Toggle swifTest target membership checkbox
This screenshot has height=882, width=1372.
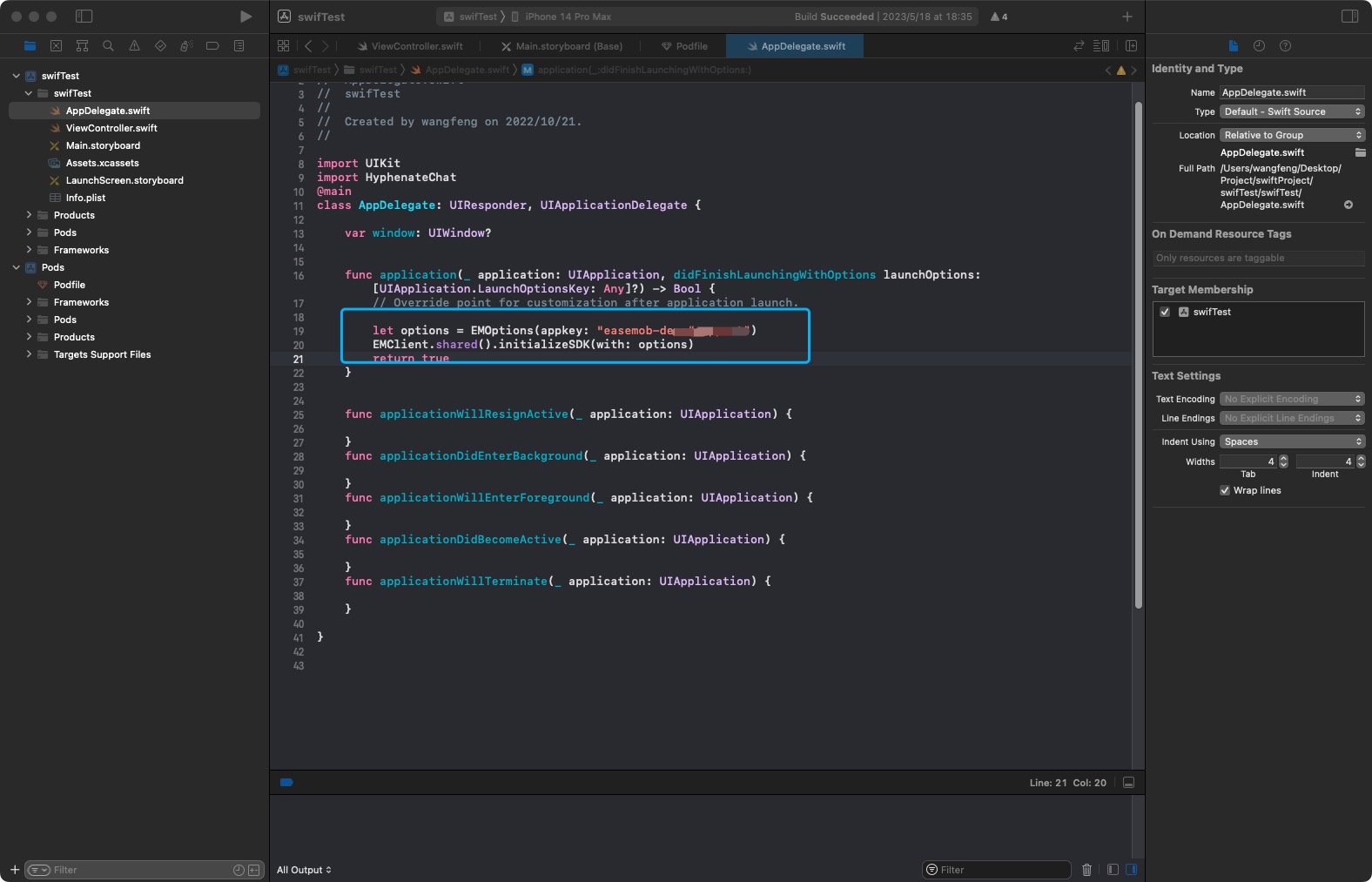coord(1165,312)
